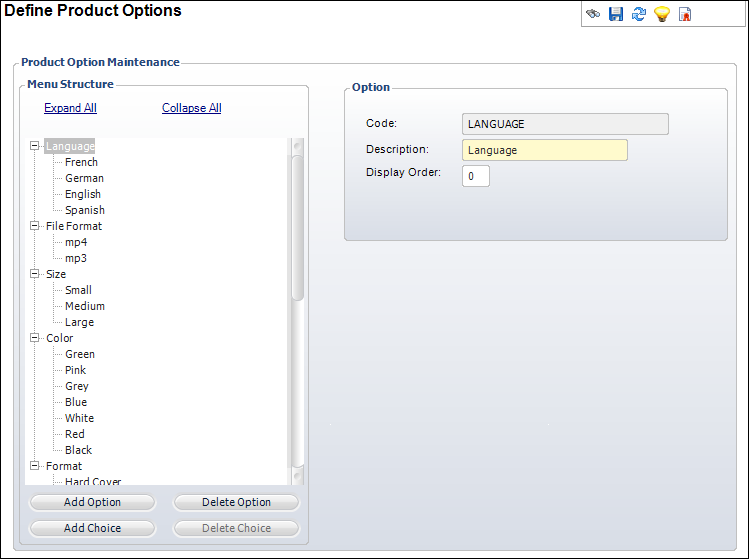
Task: Click the certificate document icon
Action: coord(685,14)
